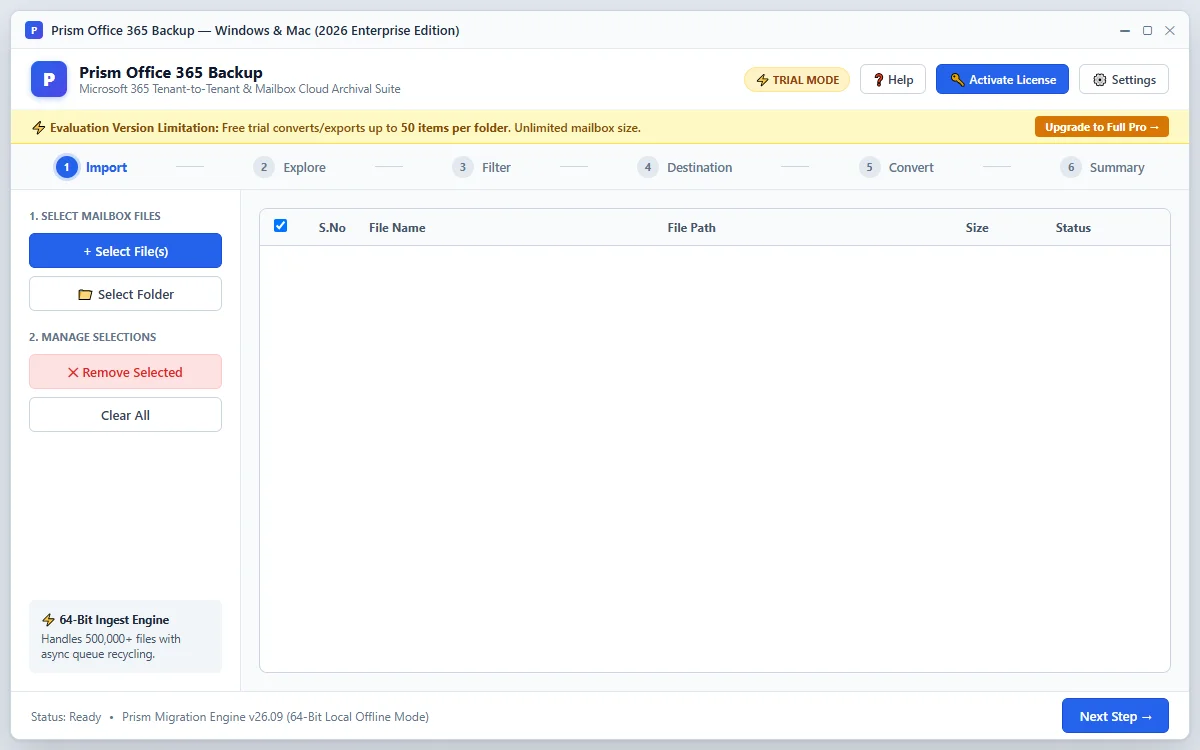The image size is (1200, 750).
Task: Click the Select Folder button
Action: tap(125, 294)
